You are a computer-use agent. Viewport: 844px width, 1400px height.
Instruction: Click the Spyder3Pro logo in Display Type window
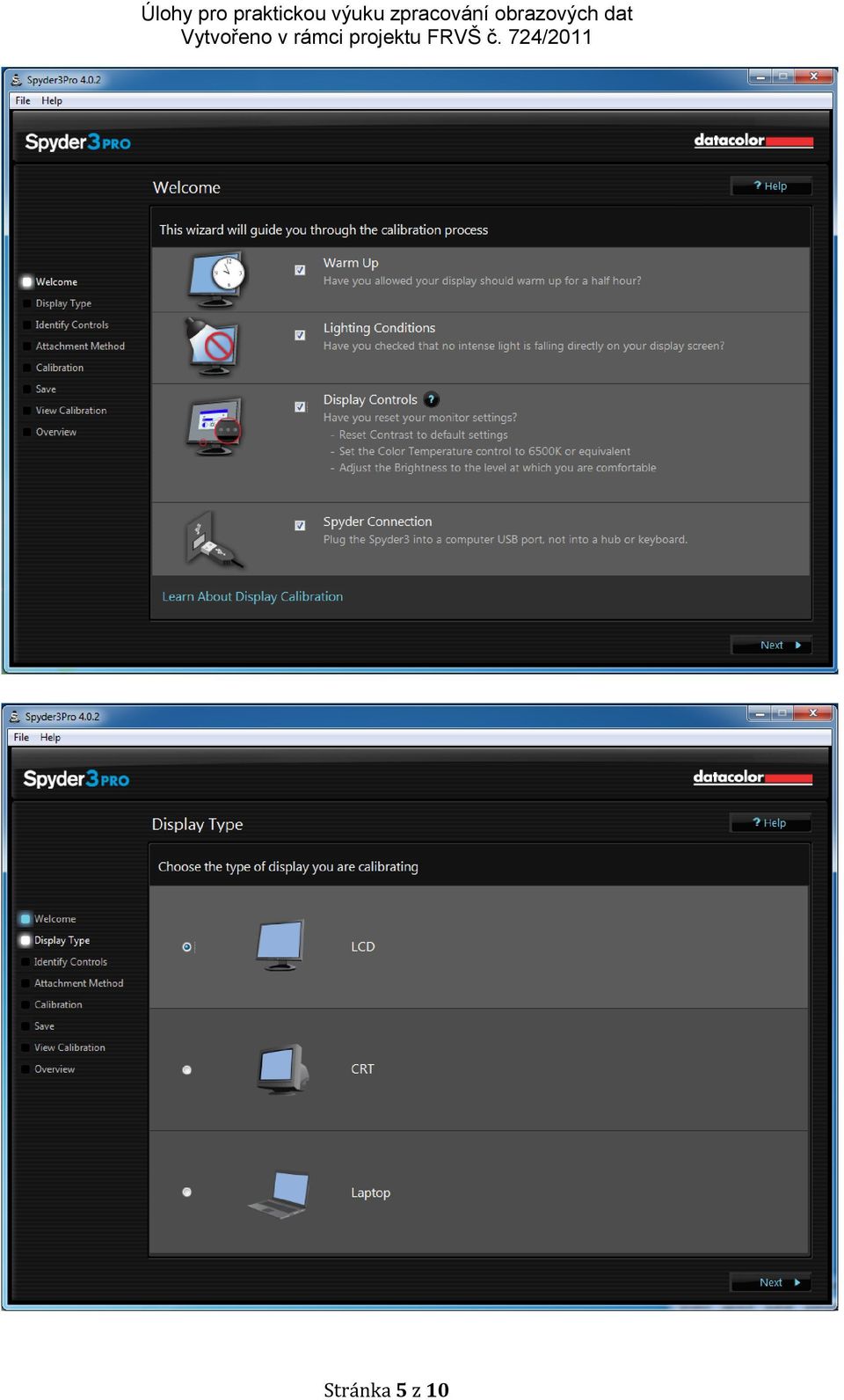76,778
